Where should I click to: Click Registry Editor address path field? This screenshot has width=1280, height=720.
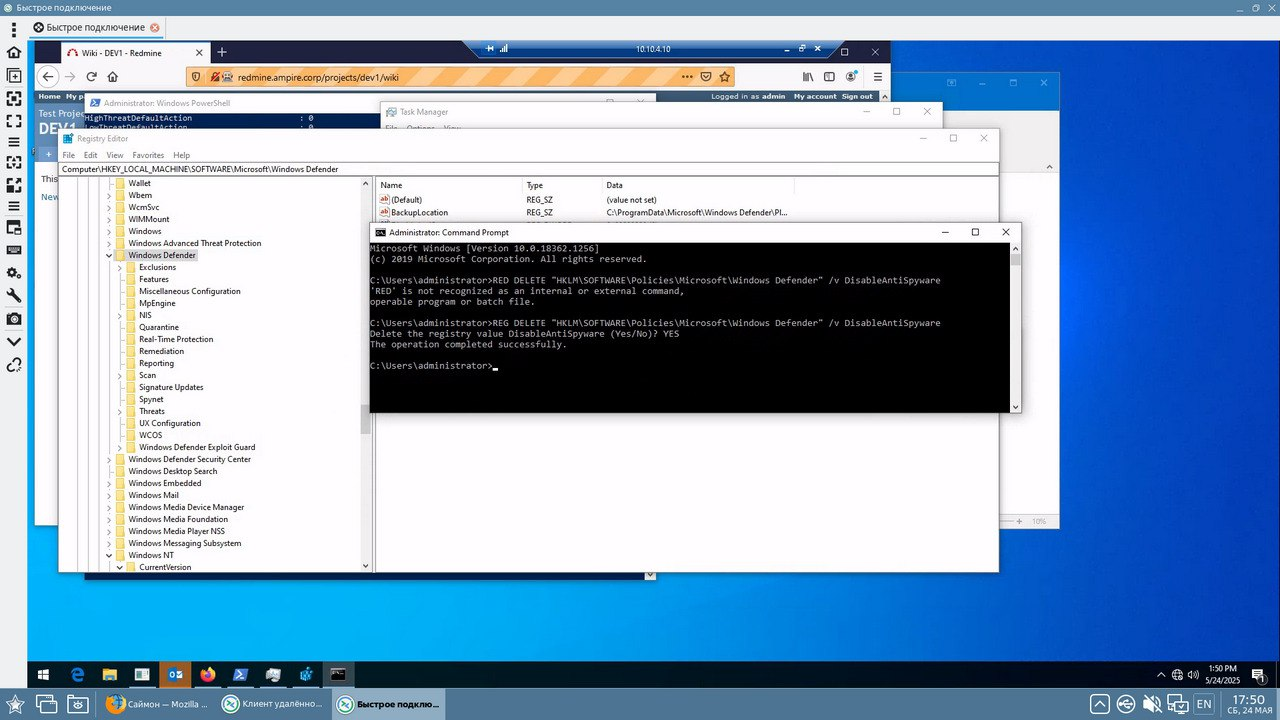528,169
